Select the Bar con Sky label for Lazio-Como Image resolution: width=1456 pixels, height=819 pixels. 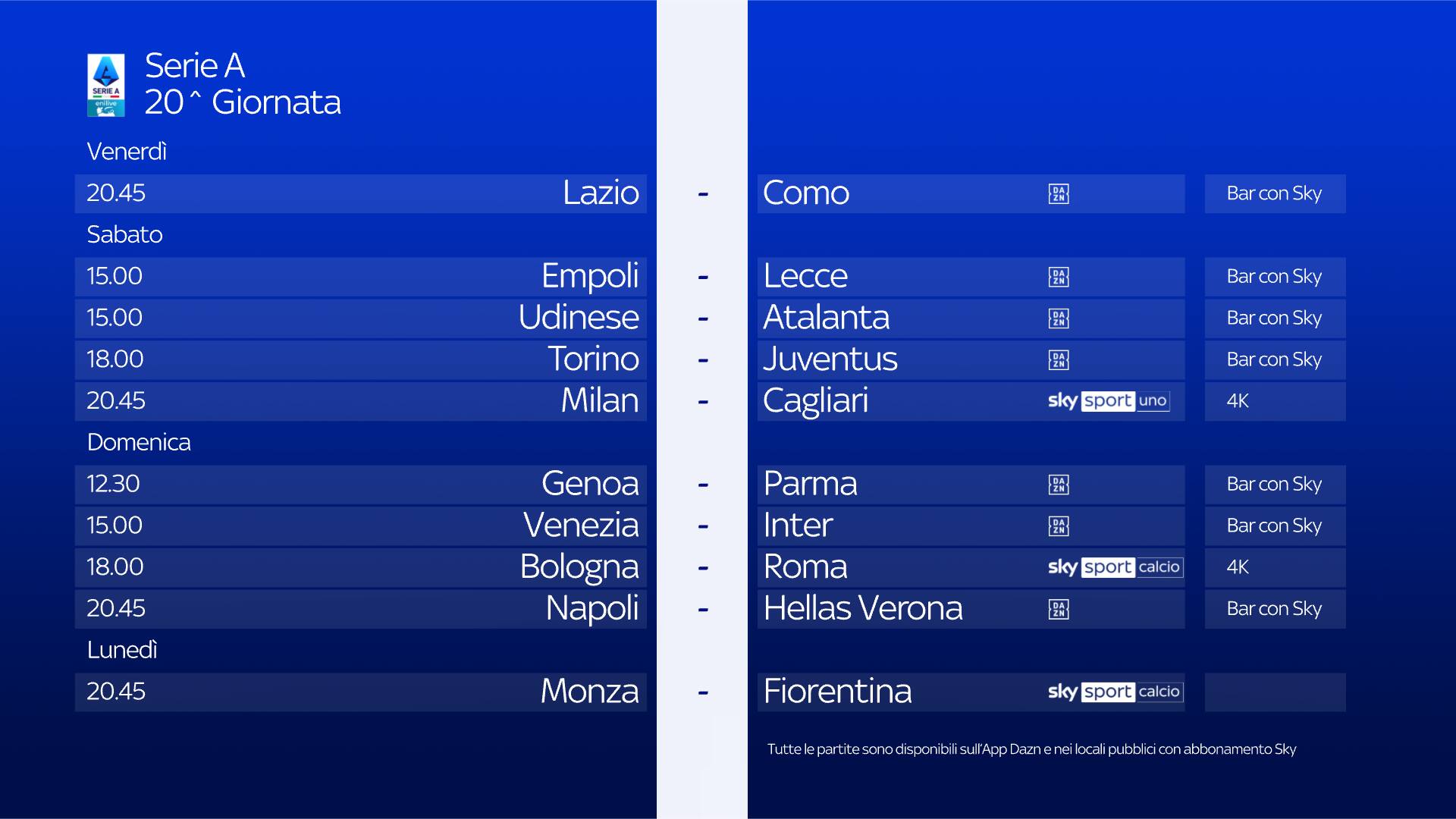point(1274,194)
